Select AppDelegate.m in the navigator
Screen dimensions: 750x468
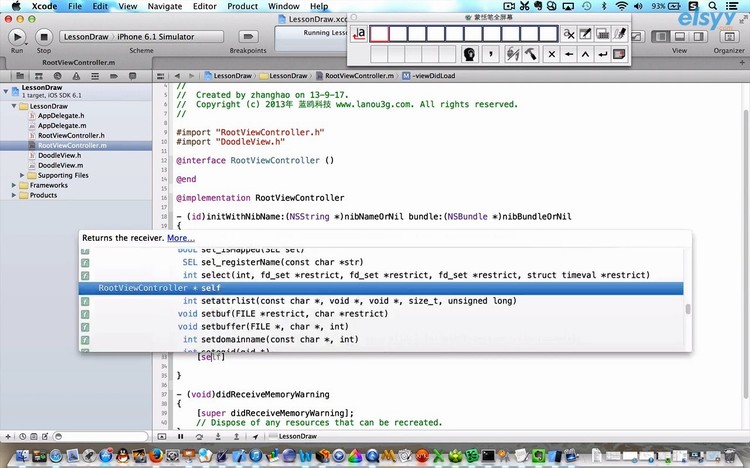tap(62, 125)
